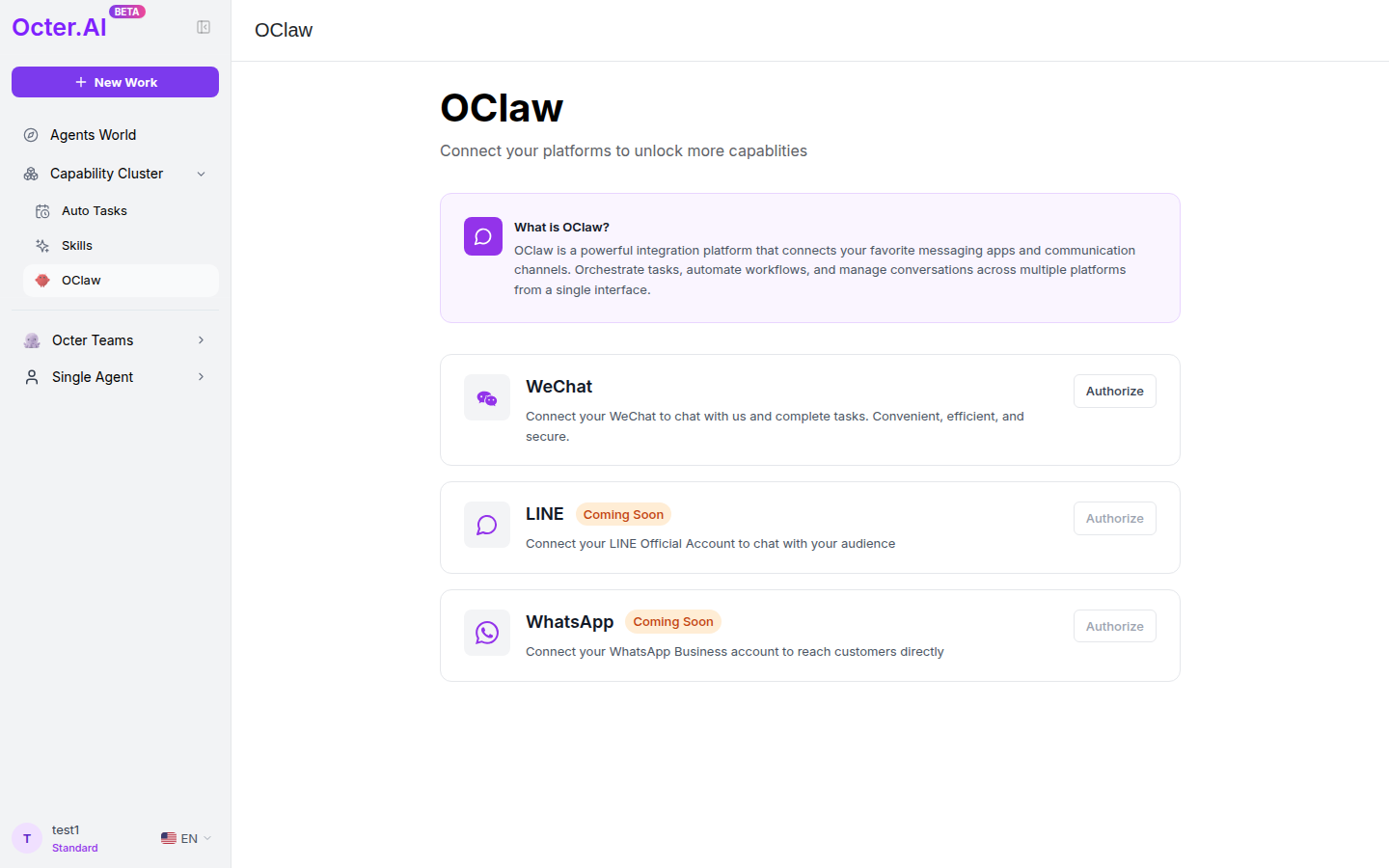
Task: Click the Octer.AI logo
Action: click(60, 28)
